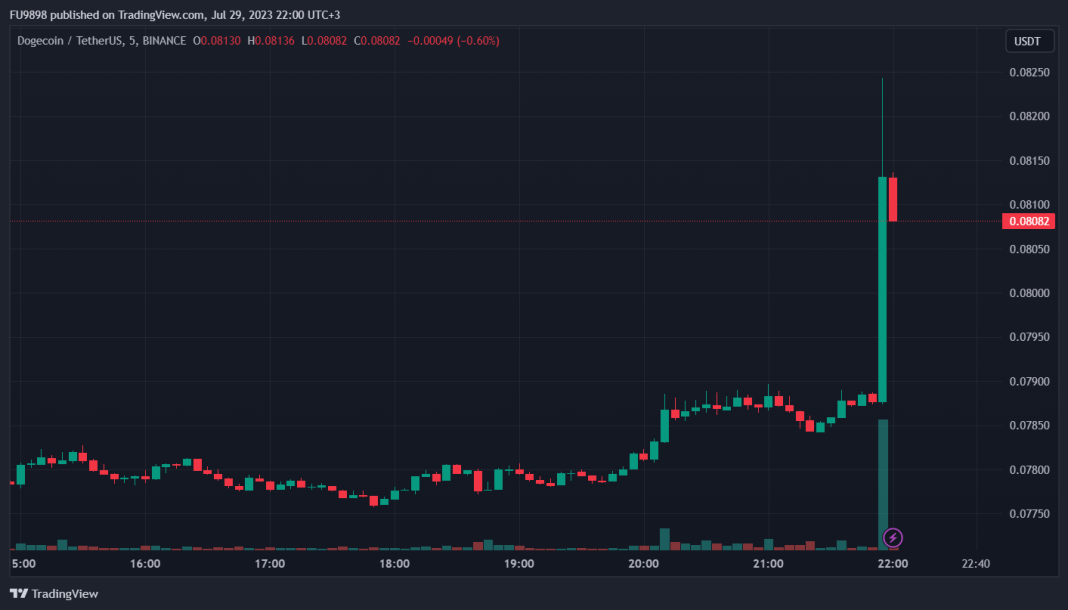Viewport: 1068px width, 610px height.
Task: Click the 22:40 time axis label
Action: (975, 564)
